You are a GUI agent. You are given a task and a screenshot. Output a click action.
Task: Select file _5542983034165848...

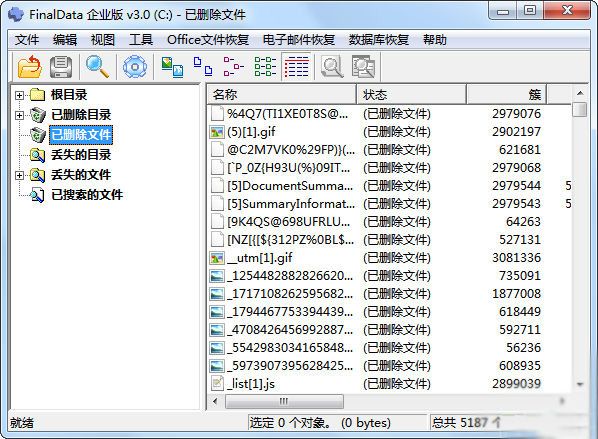coord(290,348)
